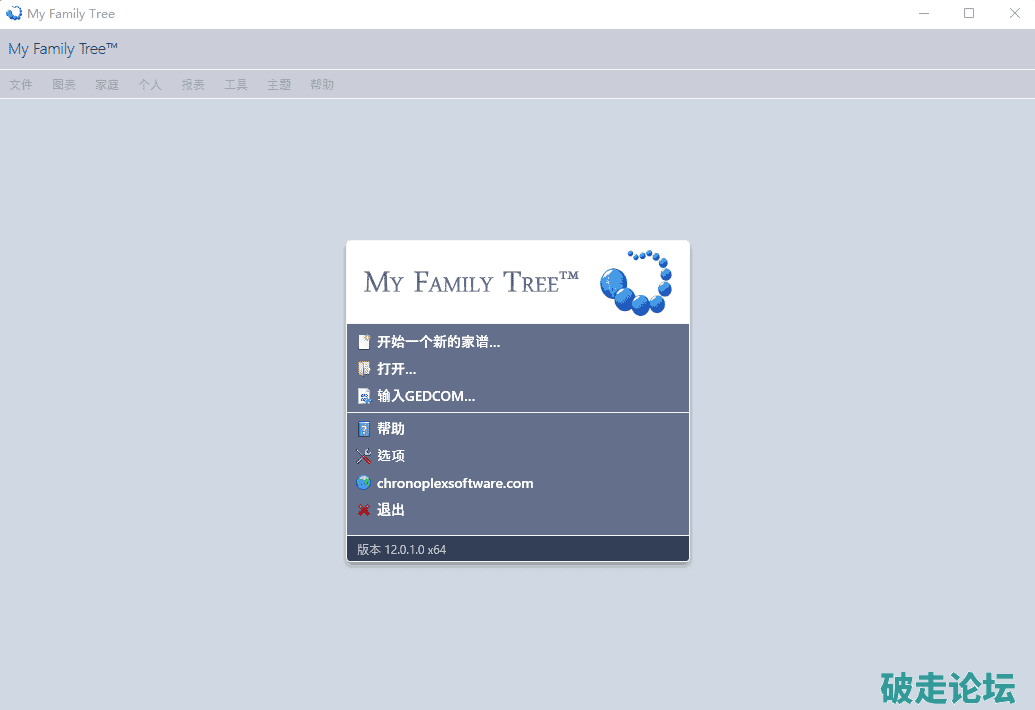Image resolution: width=1035 pixels, height=710 pixels.
Task: Click the version 12.0.1.0 x64 text
Action: [x=401, y=550]
